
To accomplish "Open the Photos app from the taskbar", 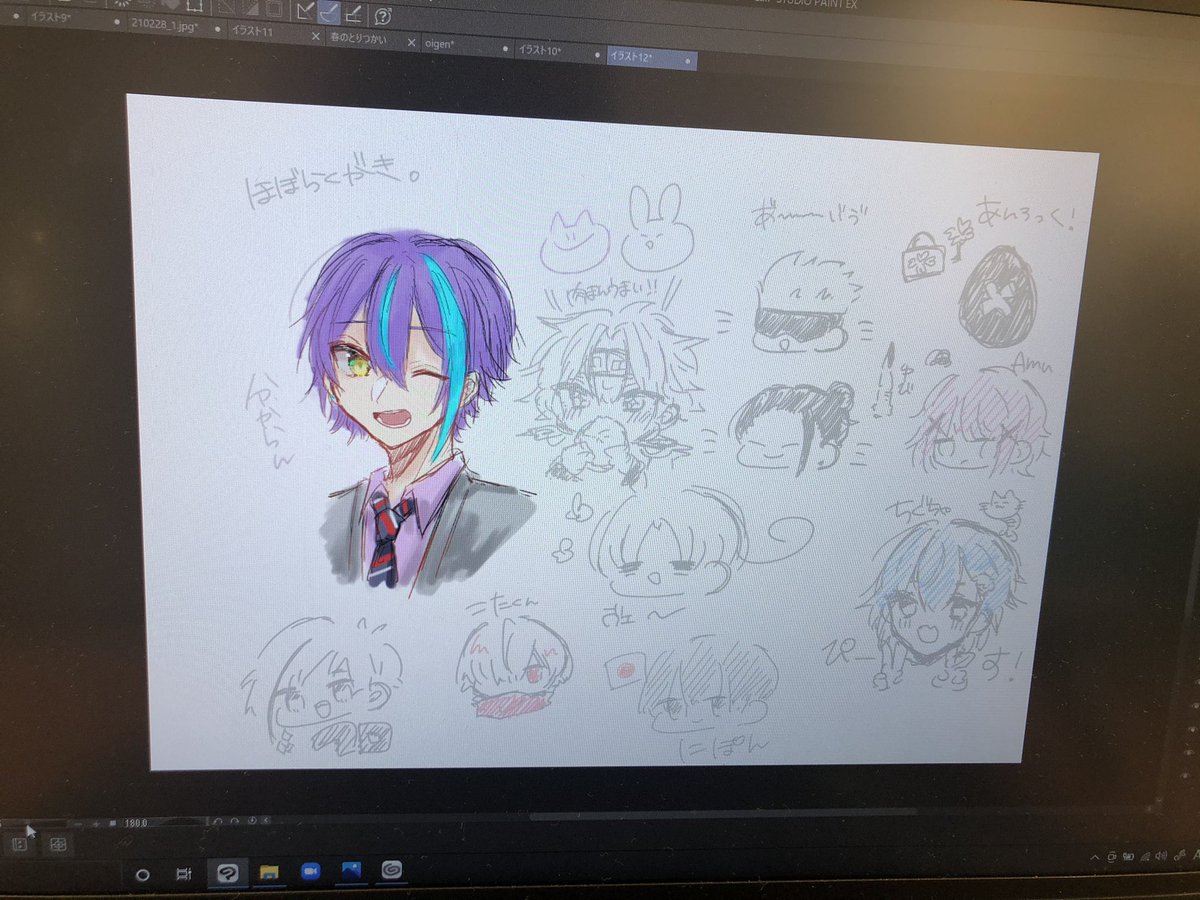I will point(352,870).
